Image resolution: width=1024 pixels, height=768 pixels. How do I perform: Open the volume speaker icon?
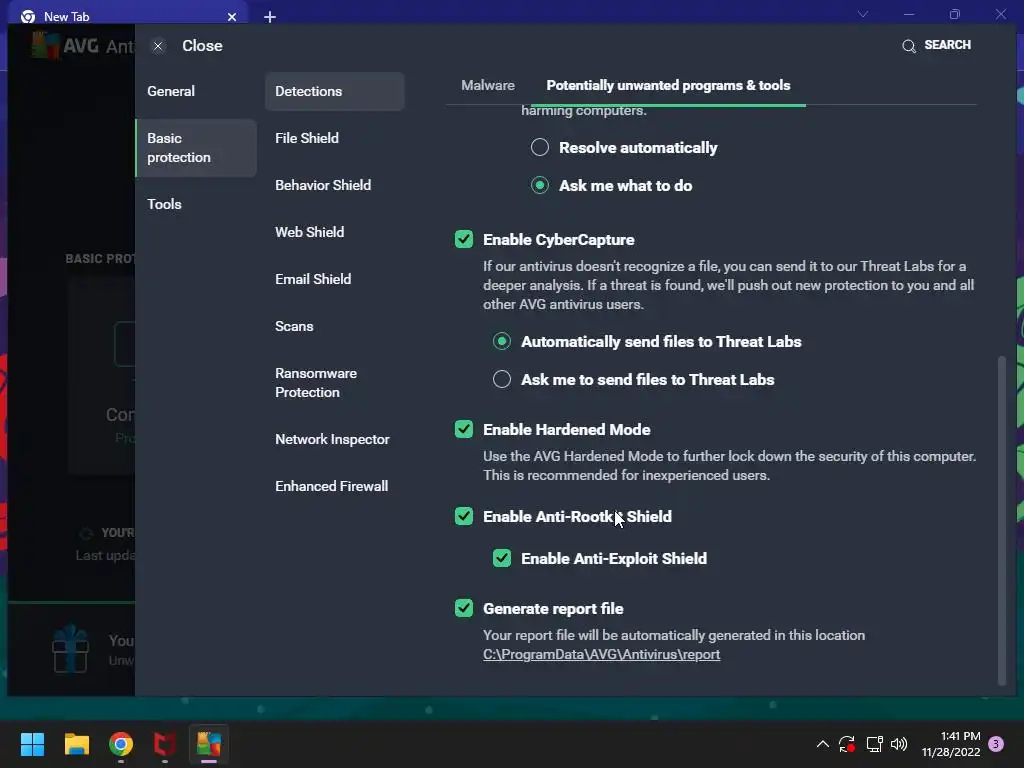[x=899, y=744]
